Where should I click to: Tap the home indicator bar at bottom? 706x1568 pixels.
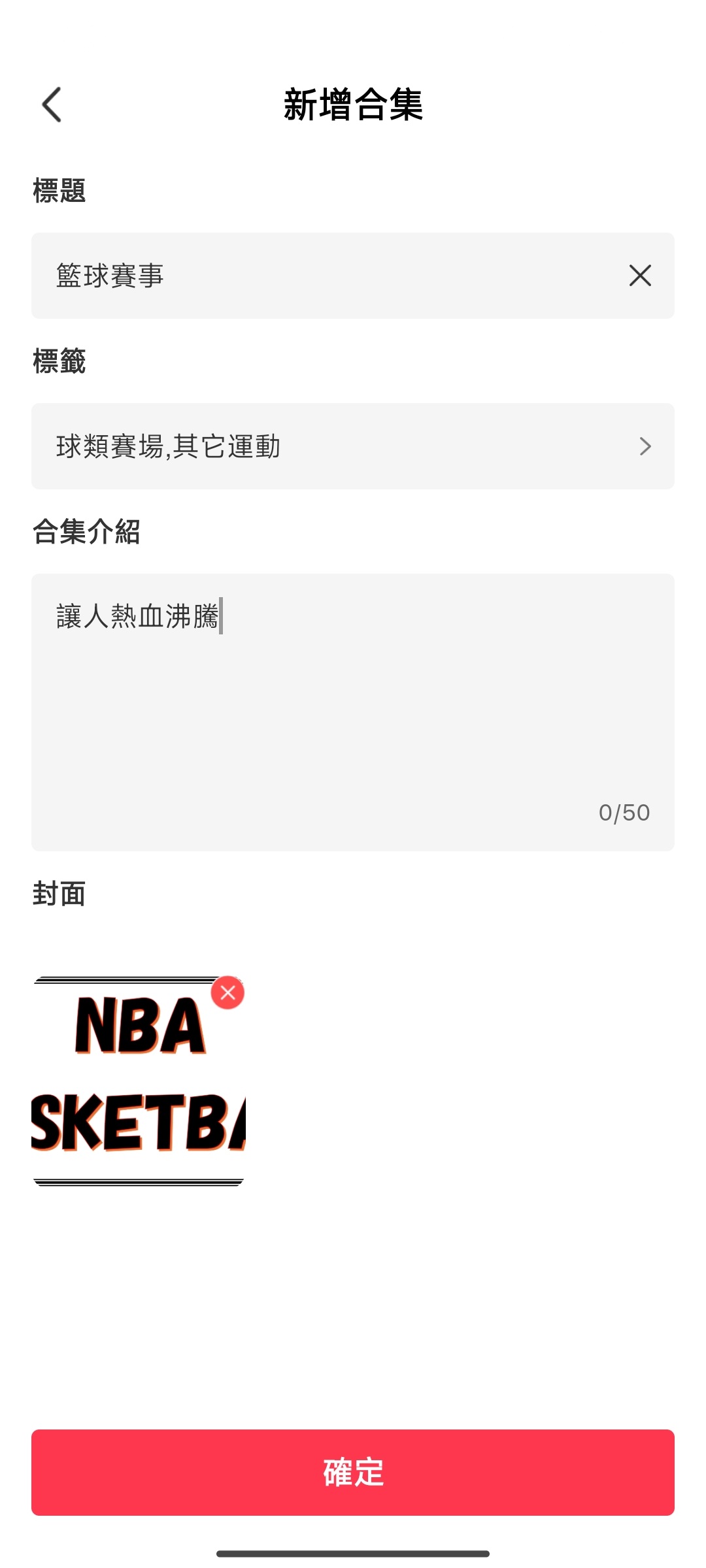353,1554
